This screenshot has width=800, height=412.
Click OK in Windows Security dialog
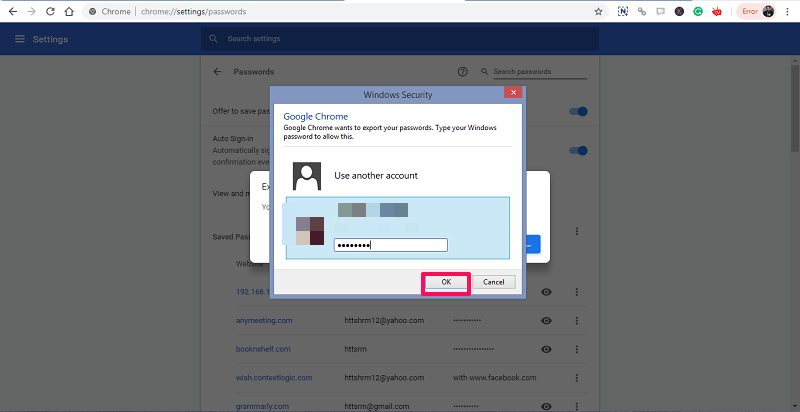point(446,282)
